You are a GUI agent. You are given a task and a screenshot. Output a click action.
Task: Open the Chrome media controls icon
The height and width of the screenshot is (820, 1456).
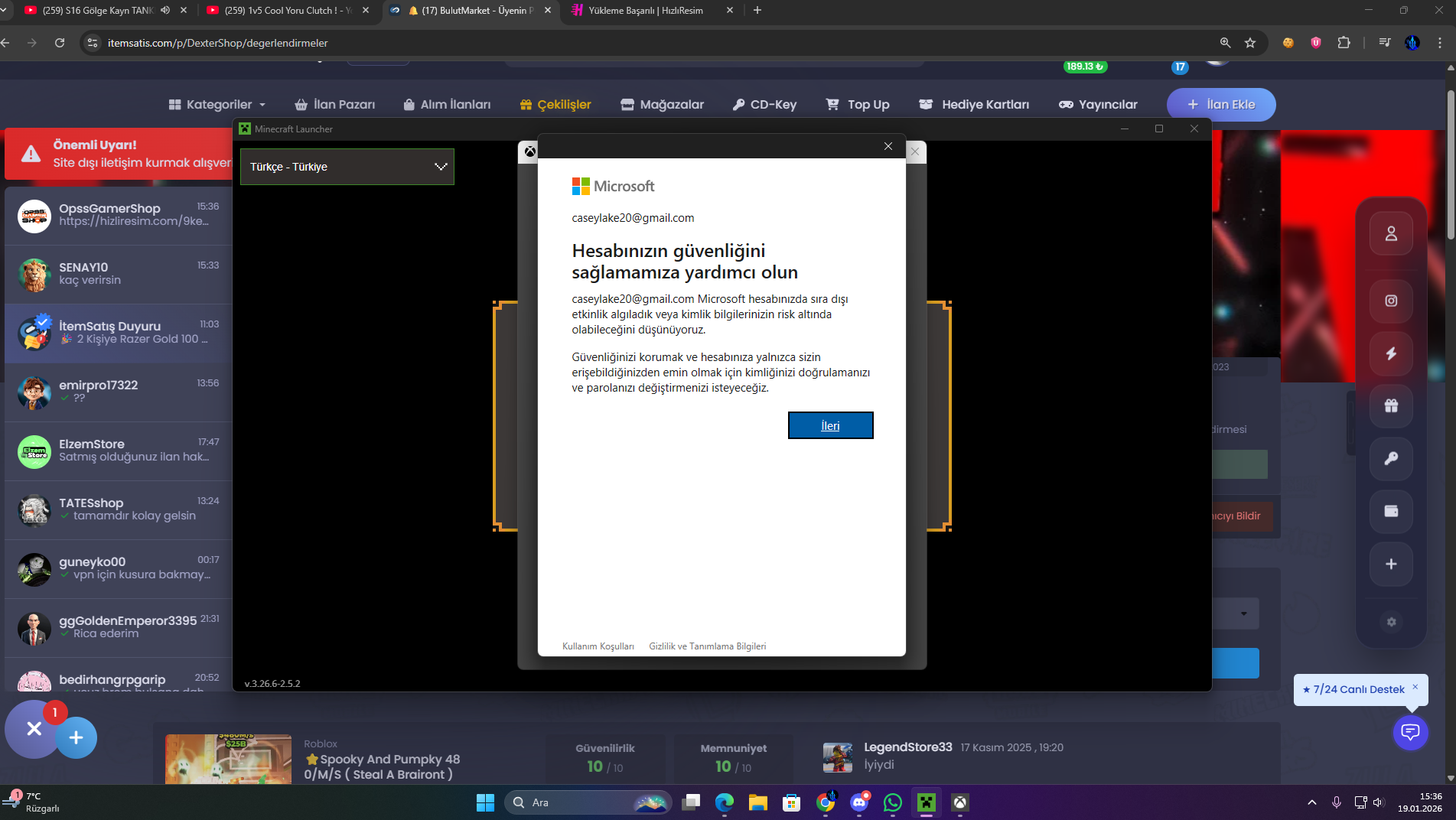[x=1384, y=43]
